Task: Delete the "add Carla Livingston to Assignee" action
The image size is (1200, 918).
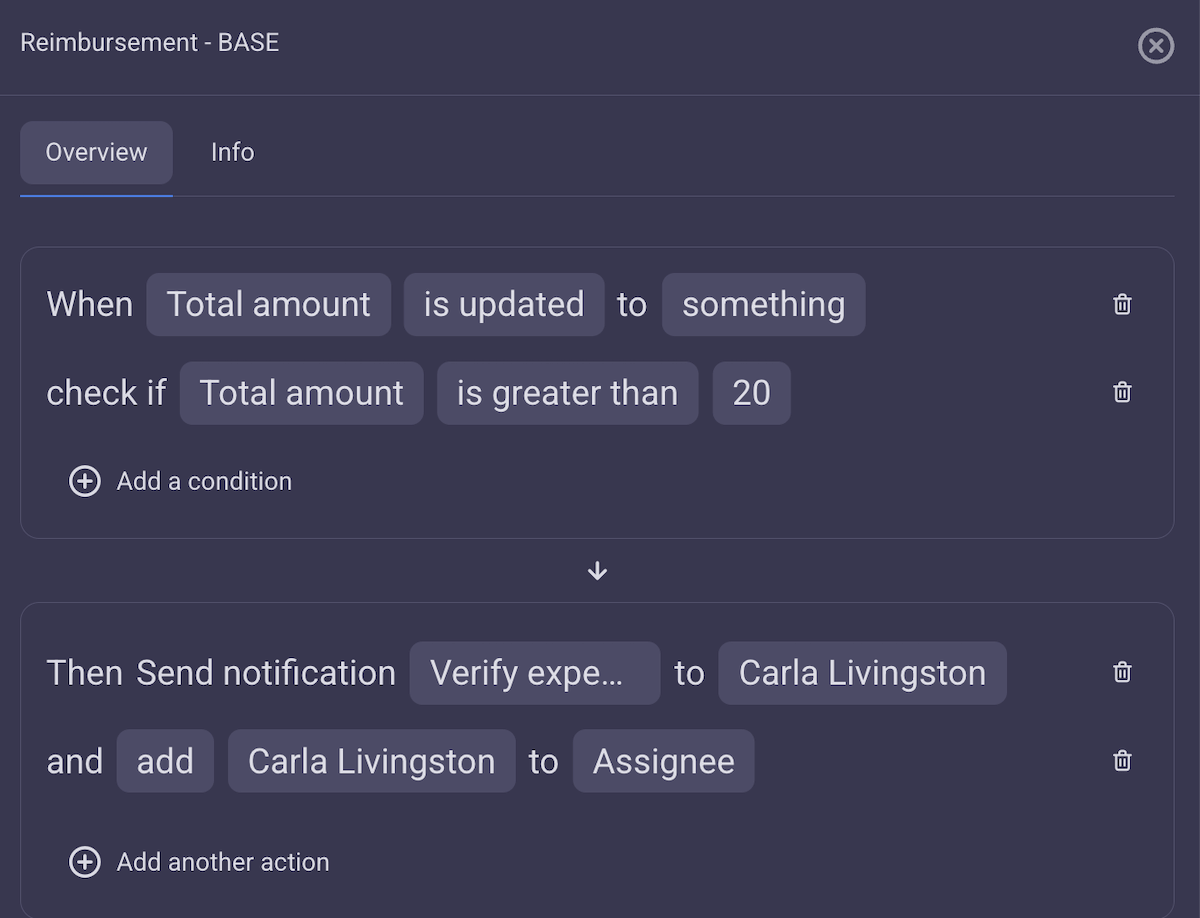Action: (x=1121, y=760)
